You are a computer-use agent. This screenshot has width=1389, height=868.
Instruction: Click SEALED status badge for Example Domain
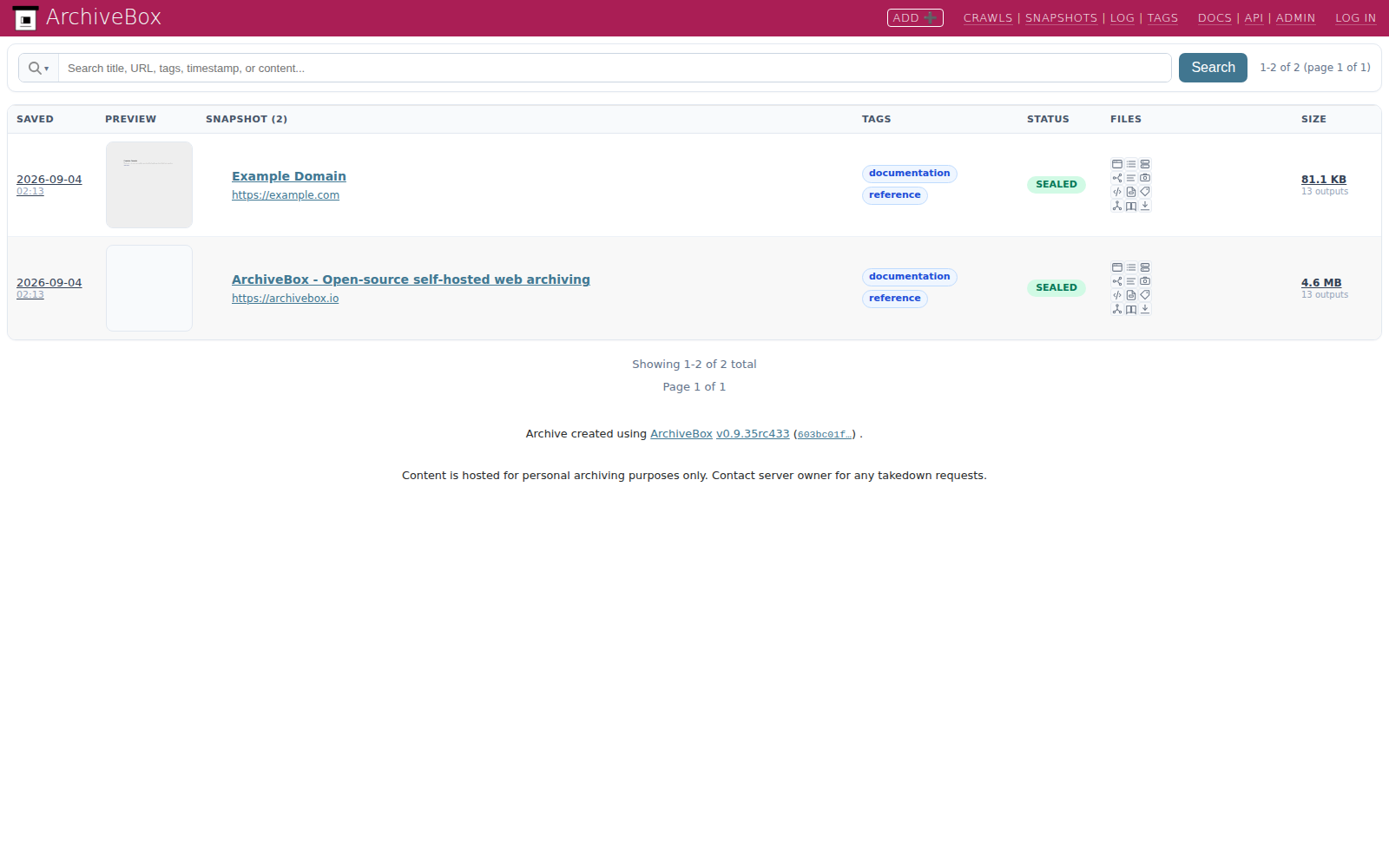click(1057, 185)
